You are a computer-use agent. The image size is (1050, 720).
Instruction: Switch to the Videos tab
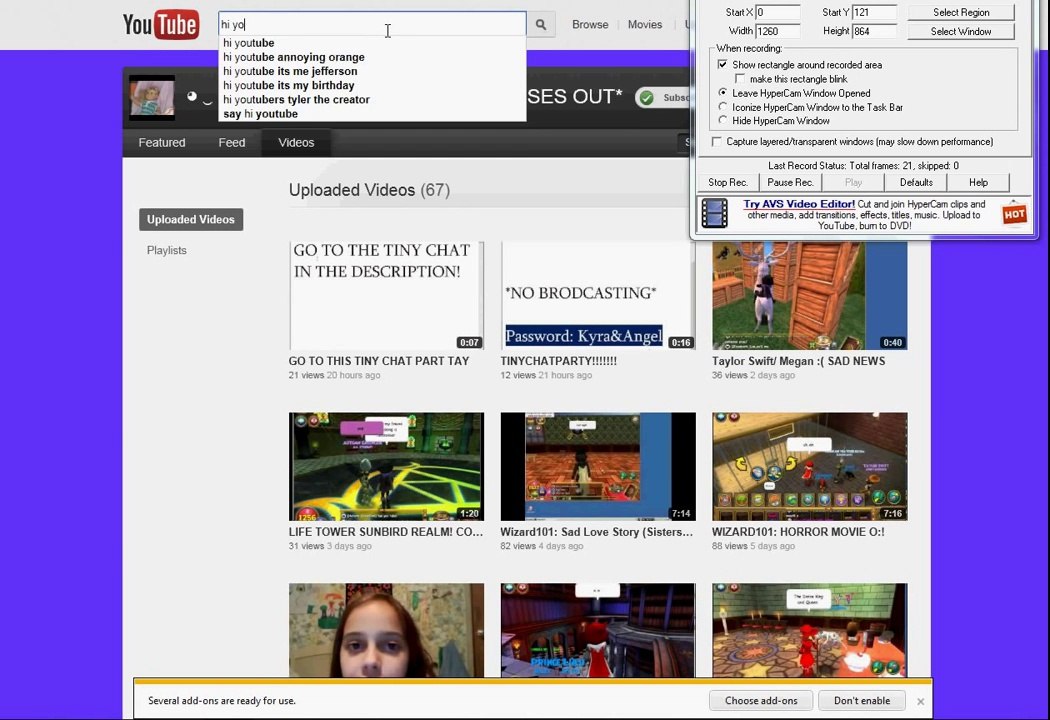click(x=296, y=143)
